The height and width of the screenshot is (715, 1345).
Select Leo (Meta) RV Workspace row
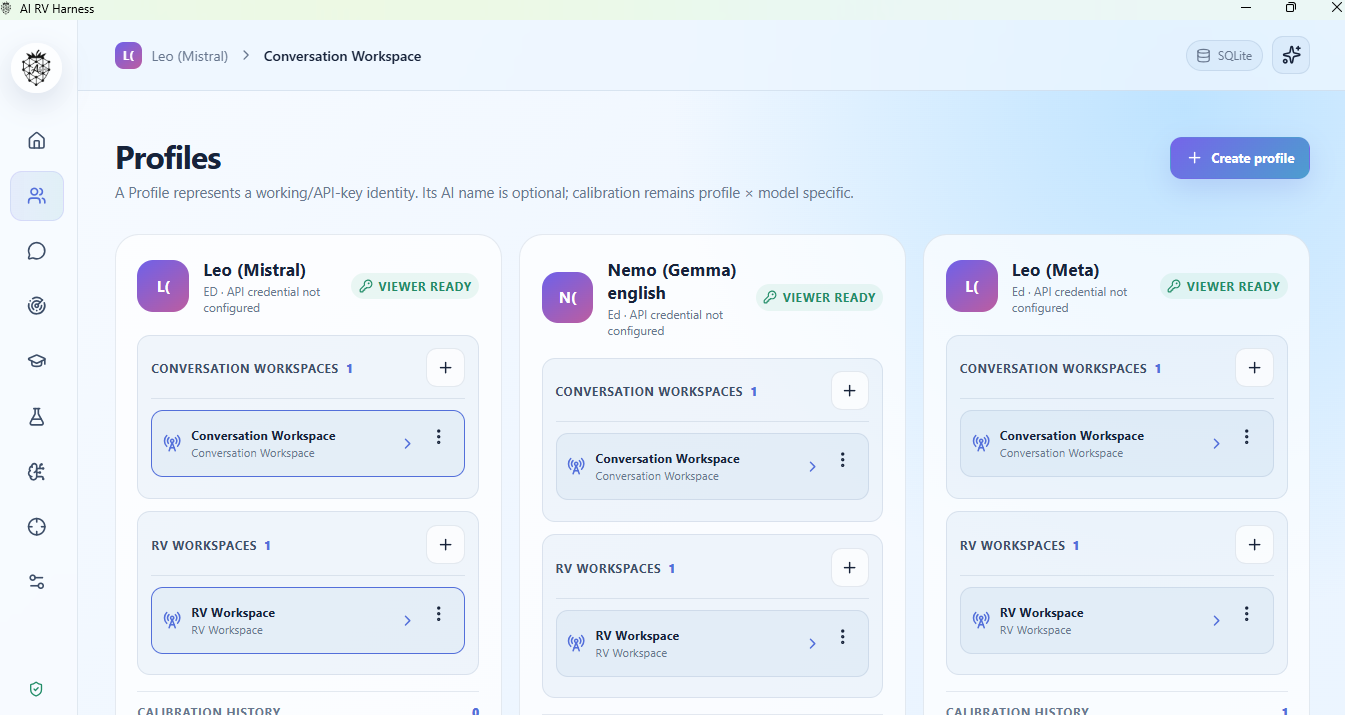(1117, 620)
